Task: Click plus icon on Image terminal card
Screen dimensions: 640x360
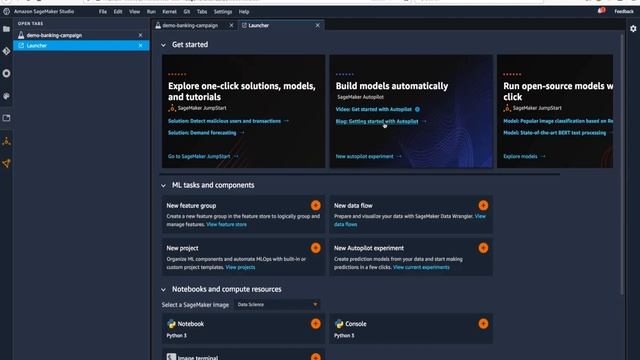Action: [x=316, y=357]
